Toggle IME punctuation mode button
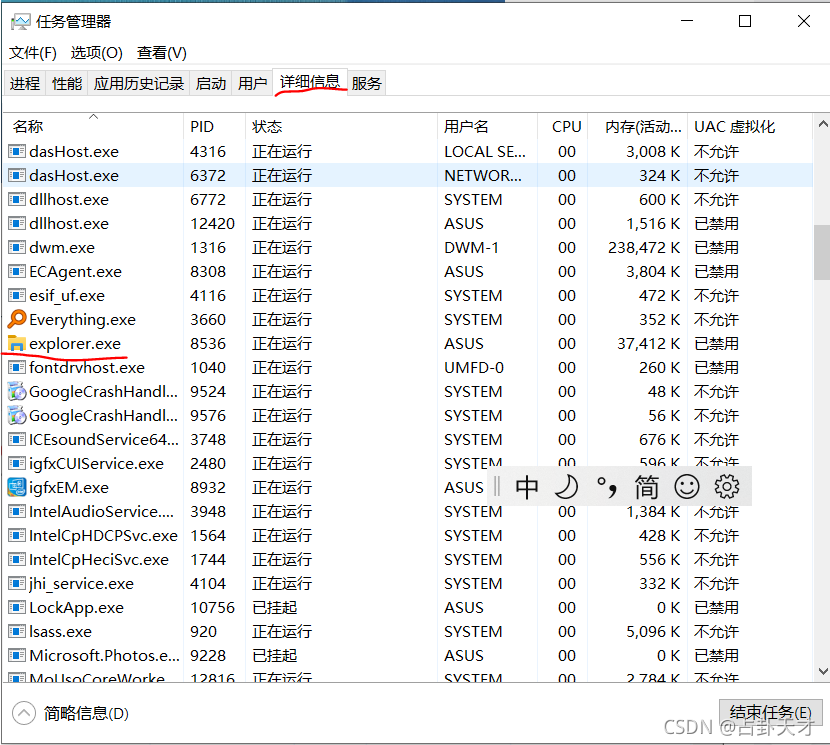 [607, 487]
